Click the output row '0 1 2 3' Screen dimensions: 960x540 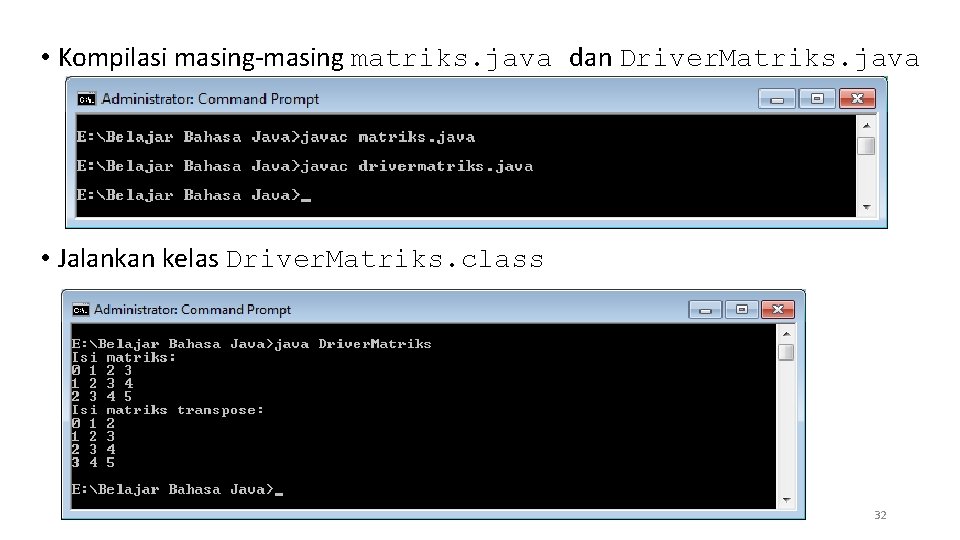pyautogui.click(x=102, y=370)
